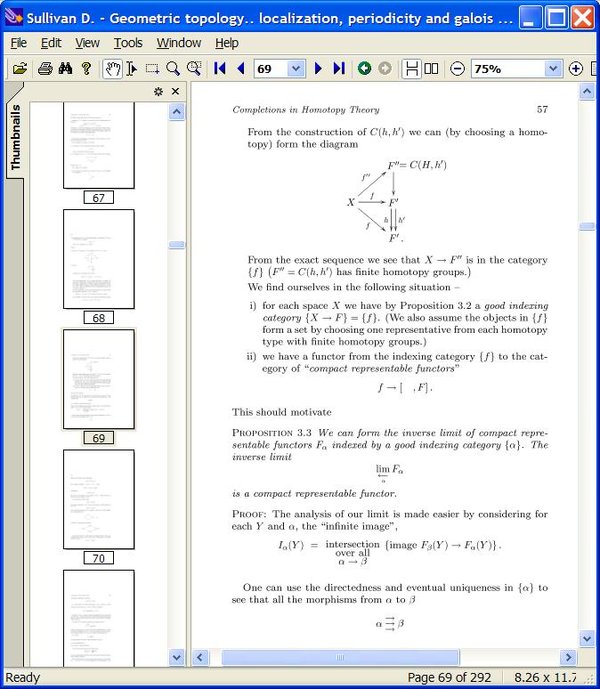600x689 pixels.
Task: Open page 67 thumbnail
Action: [x=99, y=145]
